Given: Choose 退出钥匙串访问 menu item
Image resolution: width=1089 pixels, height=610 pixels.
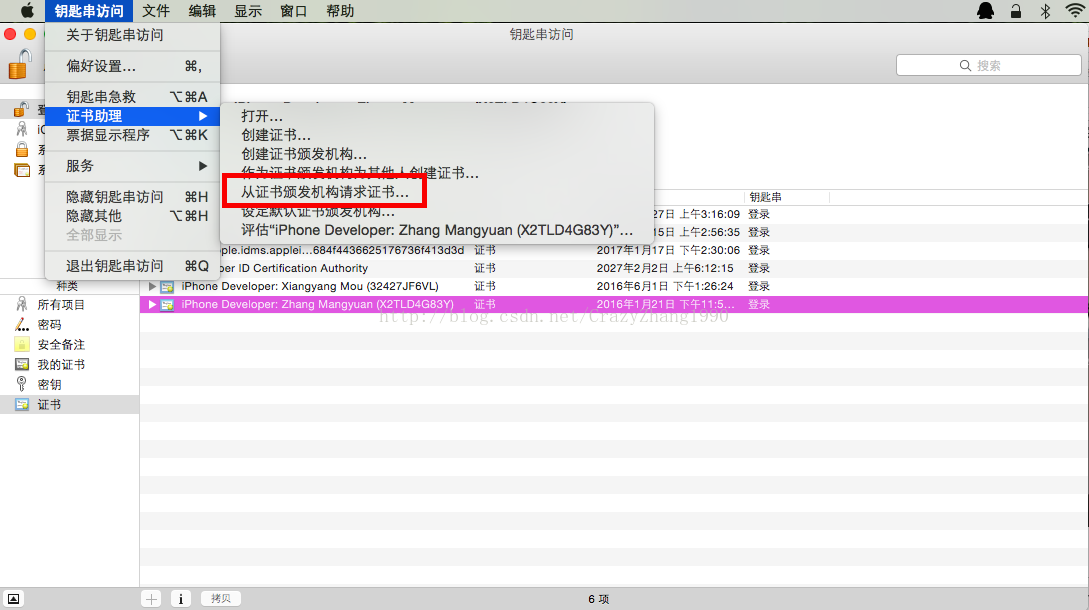Looking at the screenshot, I should [132, 266].
